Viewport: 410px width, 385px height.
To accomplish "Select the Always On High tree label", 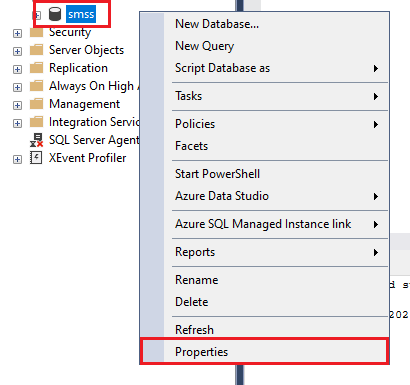I will click(x=94, y=86).
